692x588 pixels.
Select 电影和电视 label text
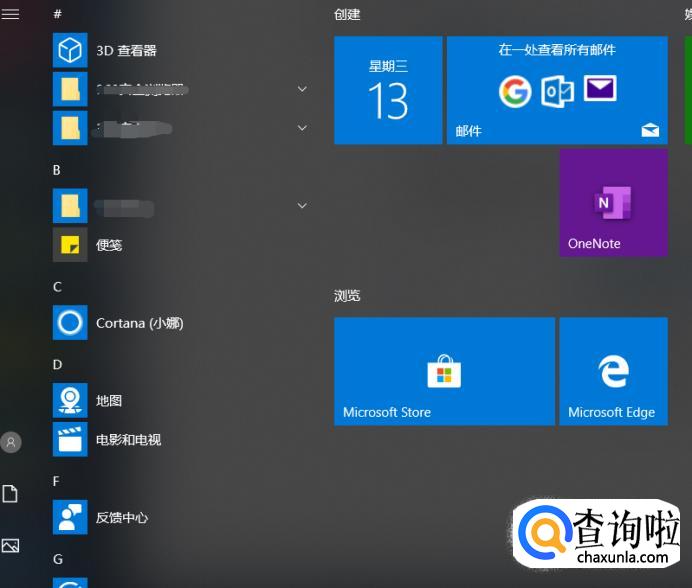[x=128, y=440]
